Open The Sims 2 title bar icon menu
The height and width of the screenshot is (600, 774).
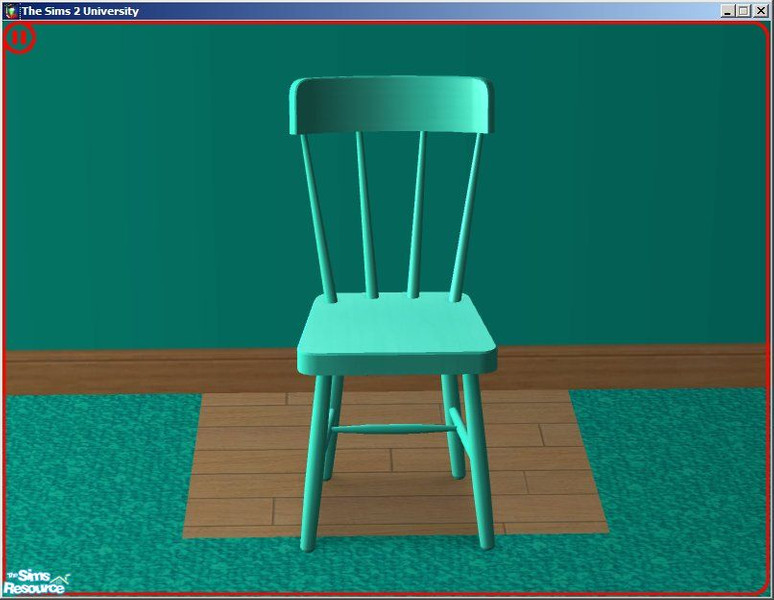(11, 11)
